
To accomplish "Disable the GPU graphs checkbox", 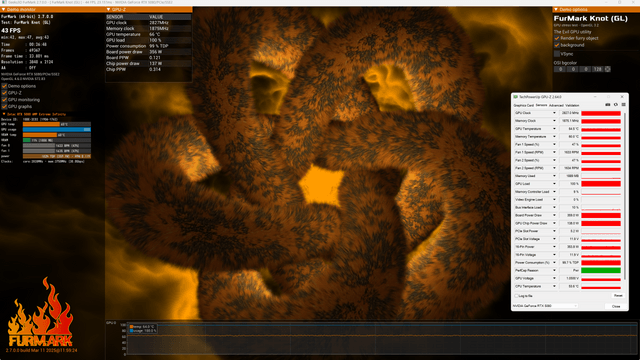I will (4, 107).
